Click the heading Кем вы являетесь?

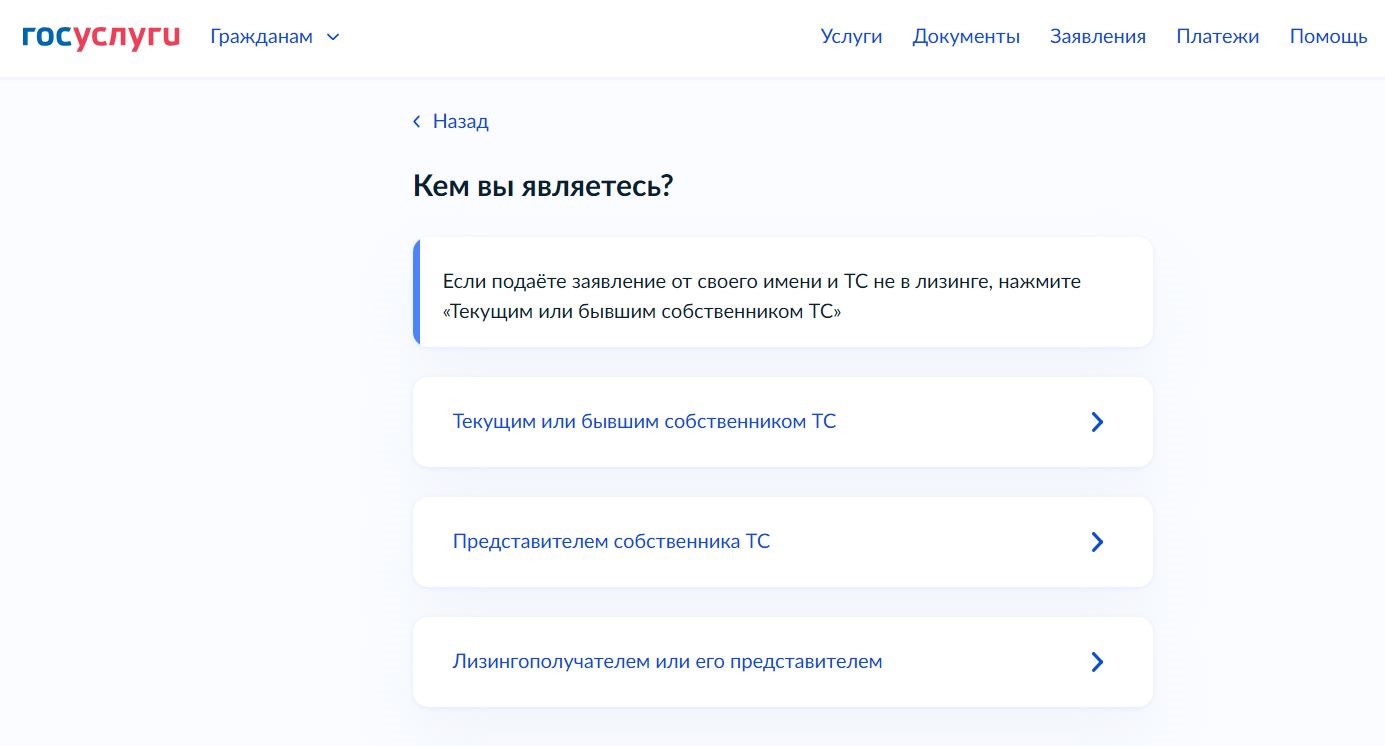pyautogui.click(x=543, y=185)
